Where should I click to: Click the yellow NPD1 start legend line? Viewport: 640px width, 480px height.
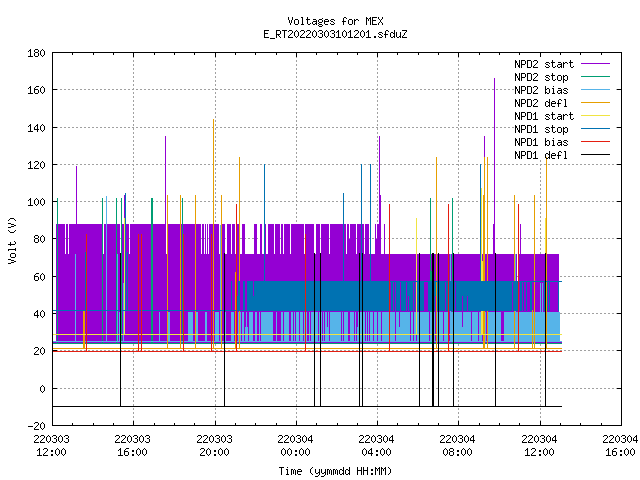595,116
